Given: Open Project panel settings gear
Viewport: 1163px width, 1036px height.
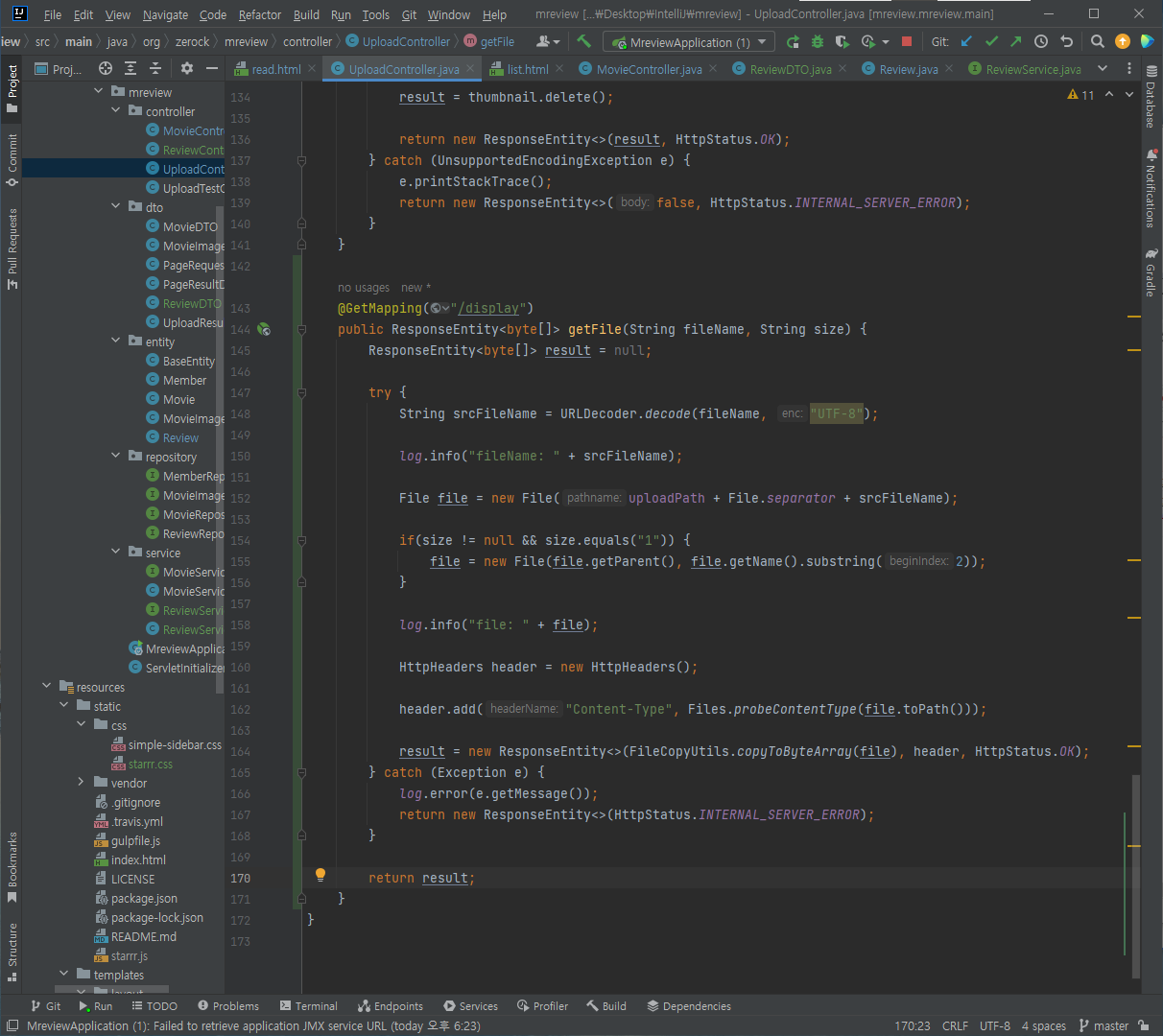Looking at the screenshot, I should (x=187, y=68).
